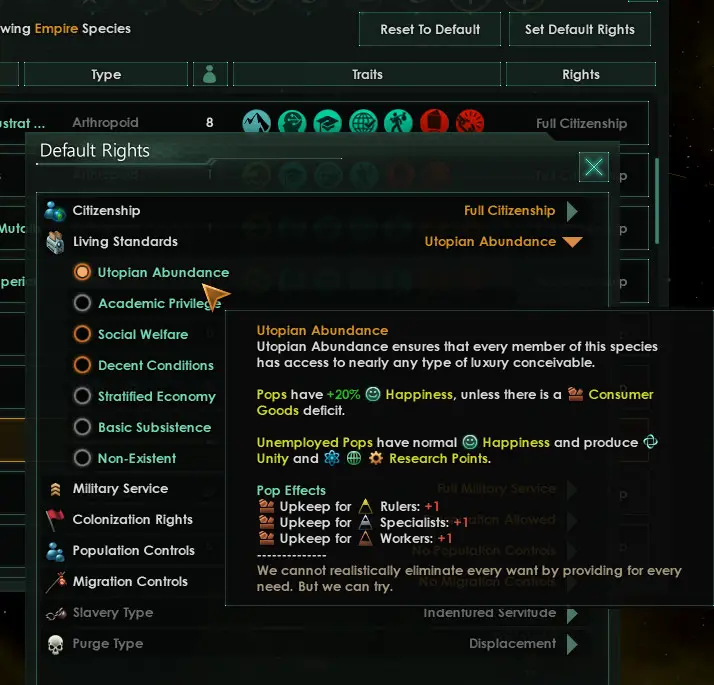Click the Citizenship globe people icon
The image size is (714, 685).
coord(55,211)
